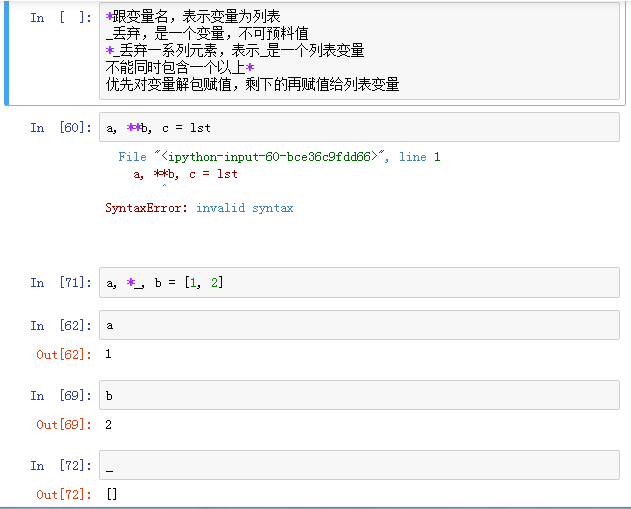Click the top cell with Chinese notes
This screenshot has height=509, width=631.
(x=359, y=51)
